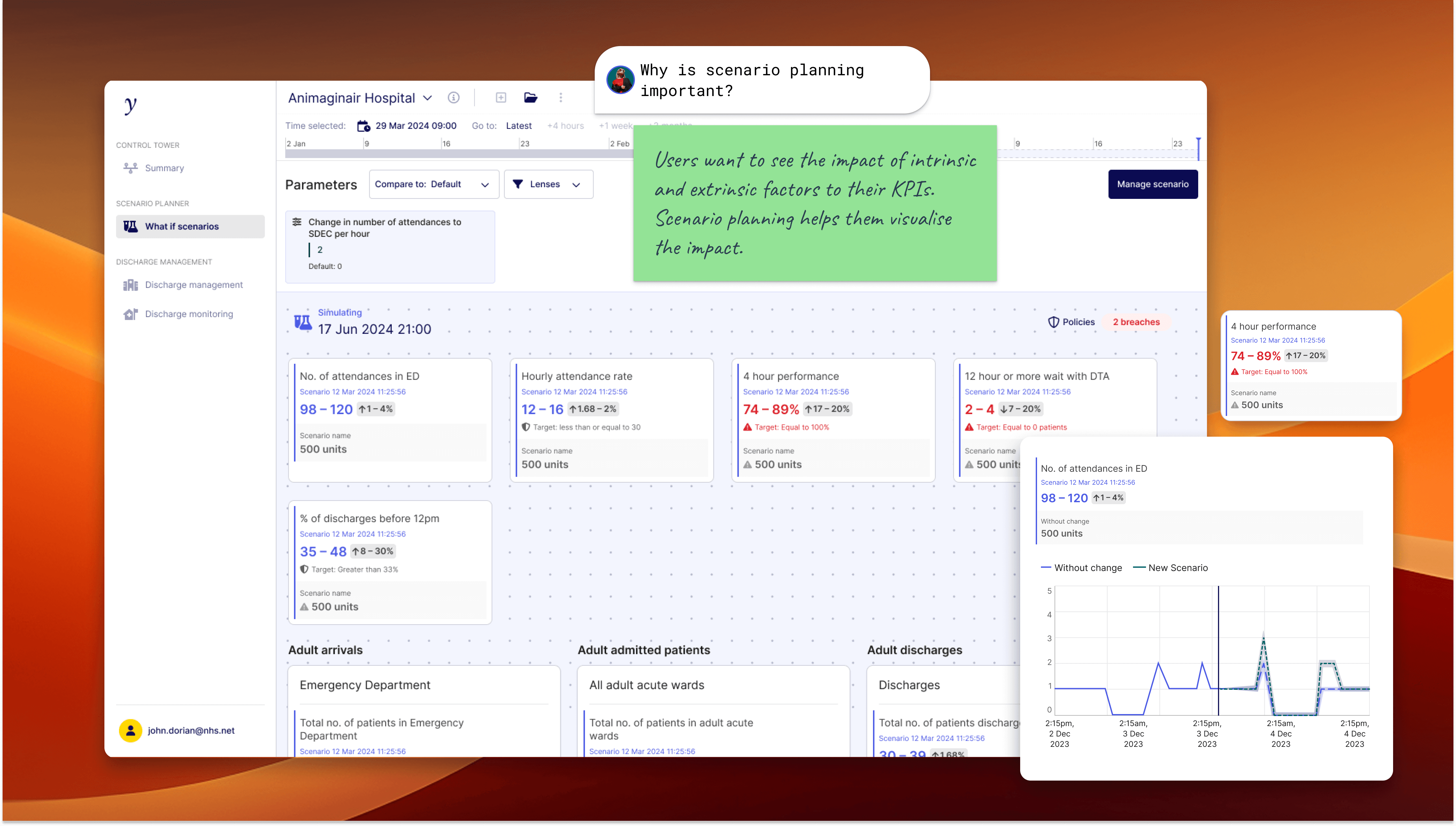Click the user avatar icon
This screenshot has height=826, width=1456.
point(130,731)
